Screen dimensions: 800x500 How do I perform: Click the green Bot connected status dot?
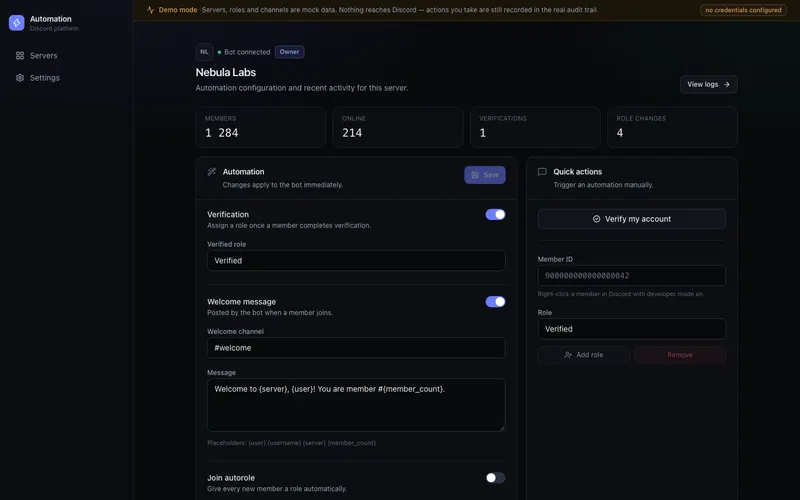pos(219,52)
